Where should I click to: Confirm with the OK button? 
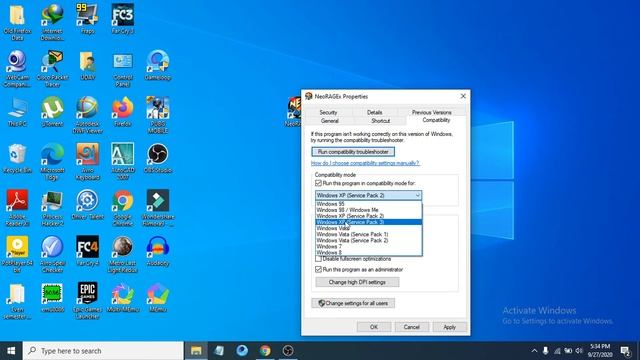374,327
